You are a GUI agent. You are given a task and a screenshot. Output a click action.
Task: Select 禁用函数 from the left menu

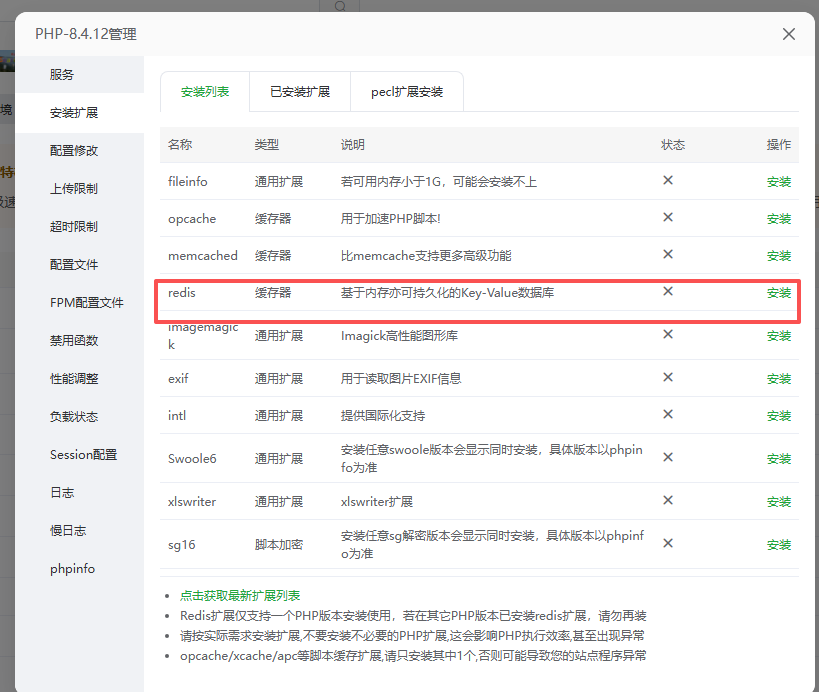tap(74, 341)
